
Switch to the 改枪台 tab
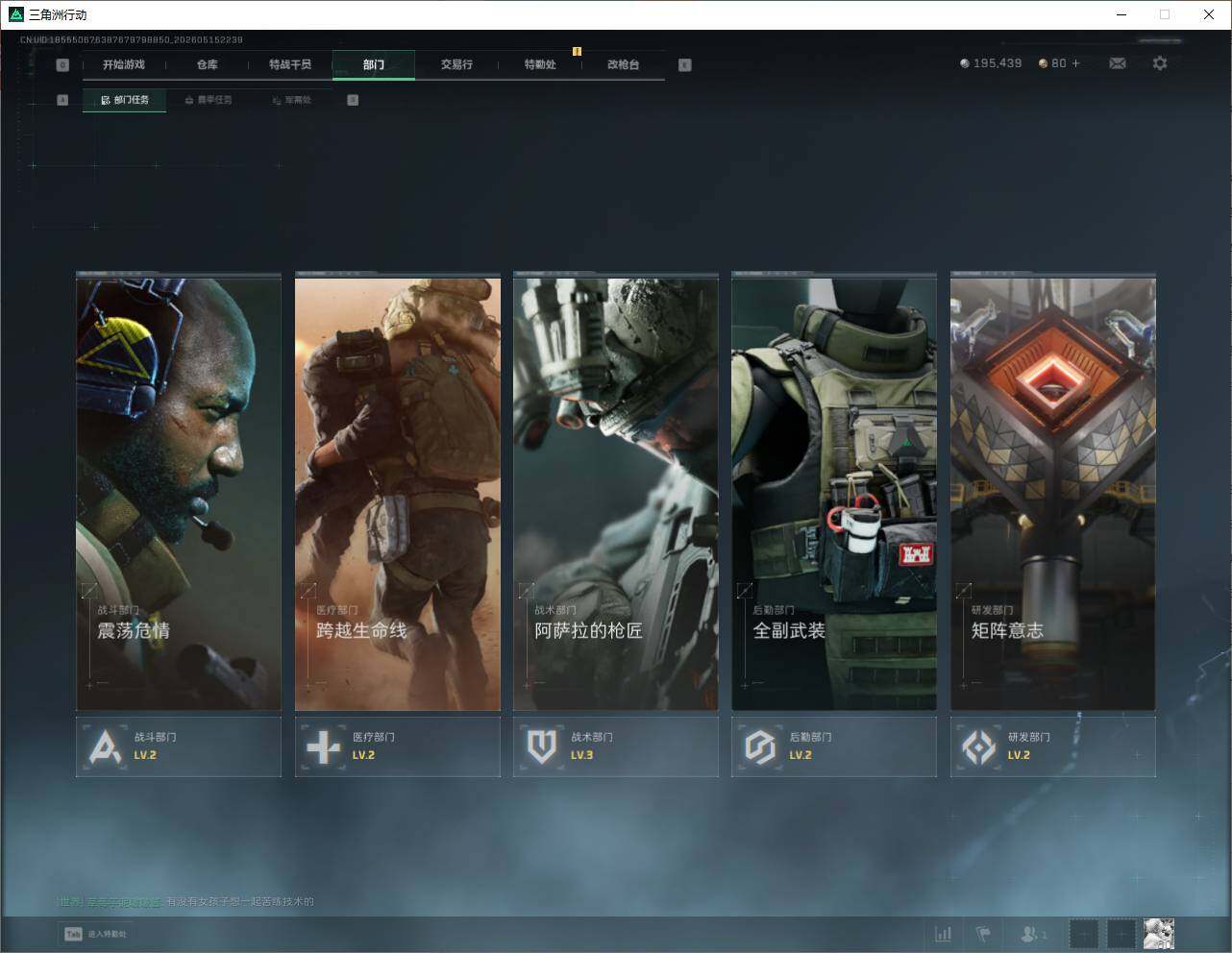pos(623,64)
